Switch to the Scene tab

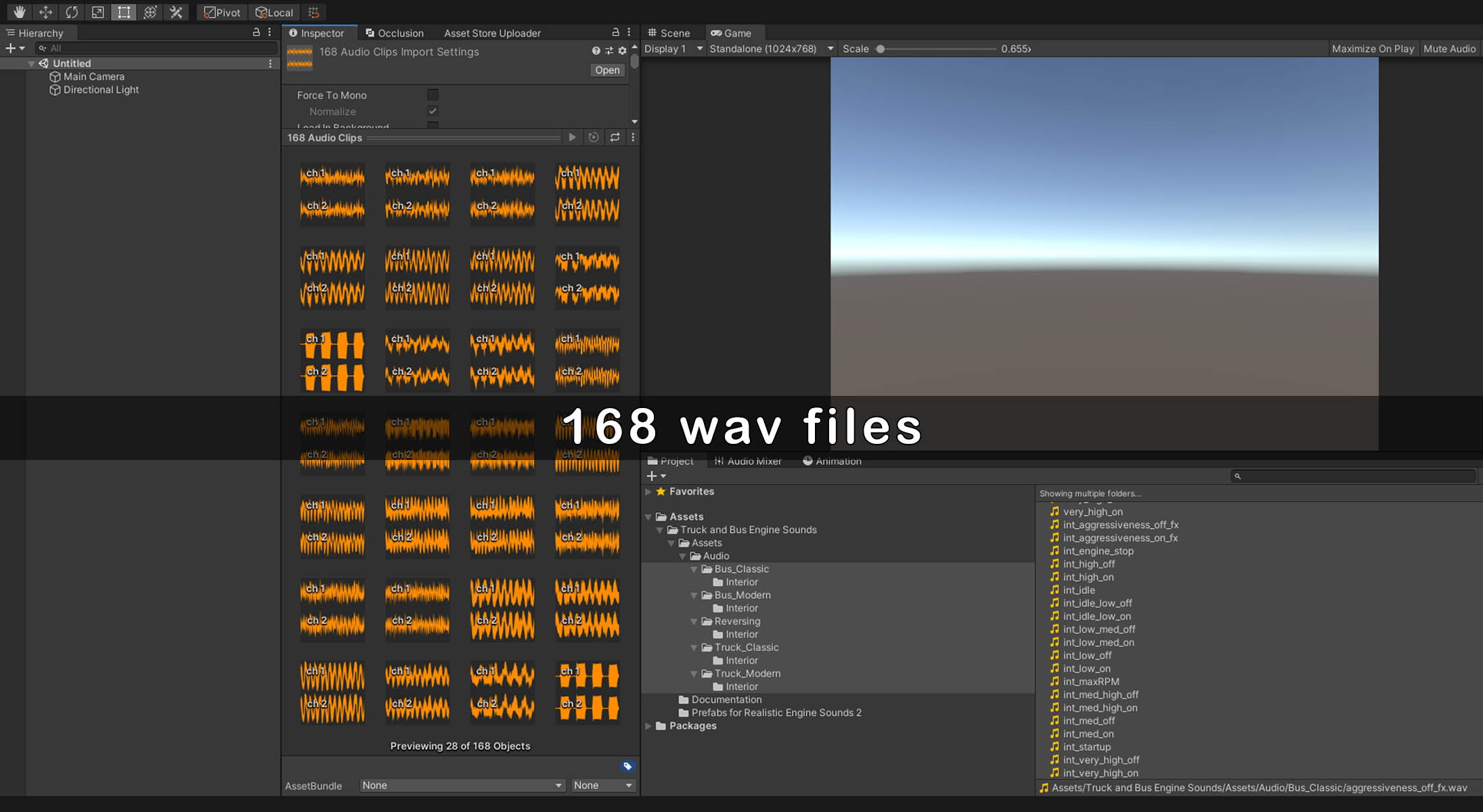[x=669, y=32]
